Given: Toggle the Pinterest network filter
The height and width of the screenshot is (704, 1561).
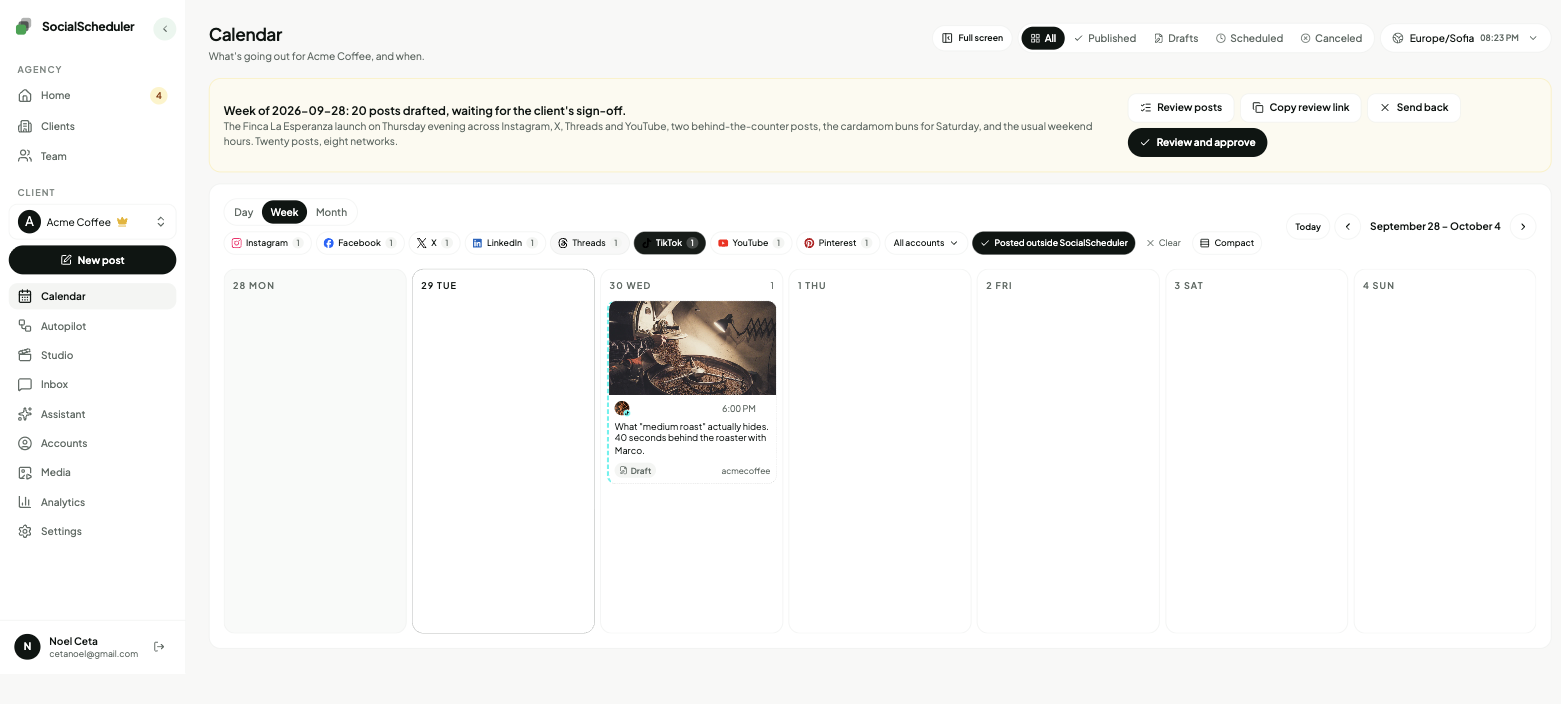Looking at the screenshot, I should tap(838, 243).
